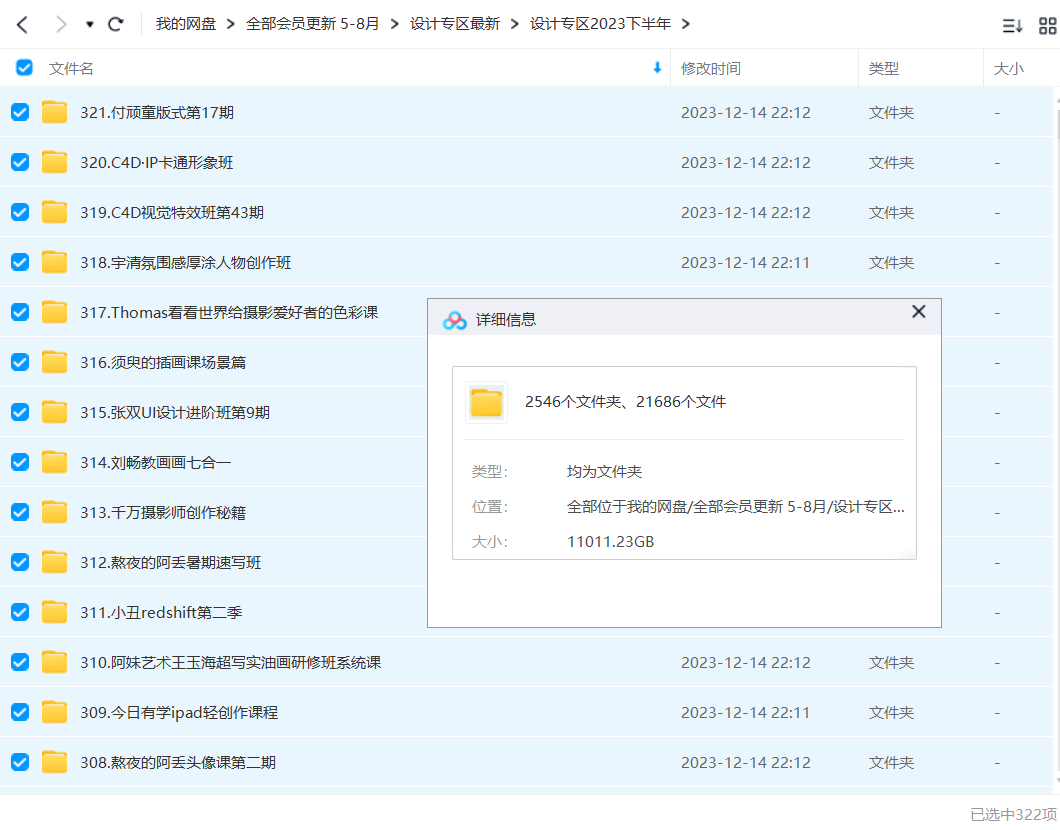Refresh the current folder listing
Image resolution: width=1060 pixels, height=830 pixels.
click(116, 24)
